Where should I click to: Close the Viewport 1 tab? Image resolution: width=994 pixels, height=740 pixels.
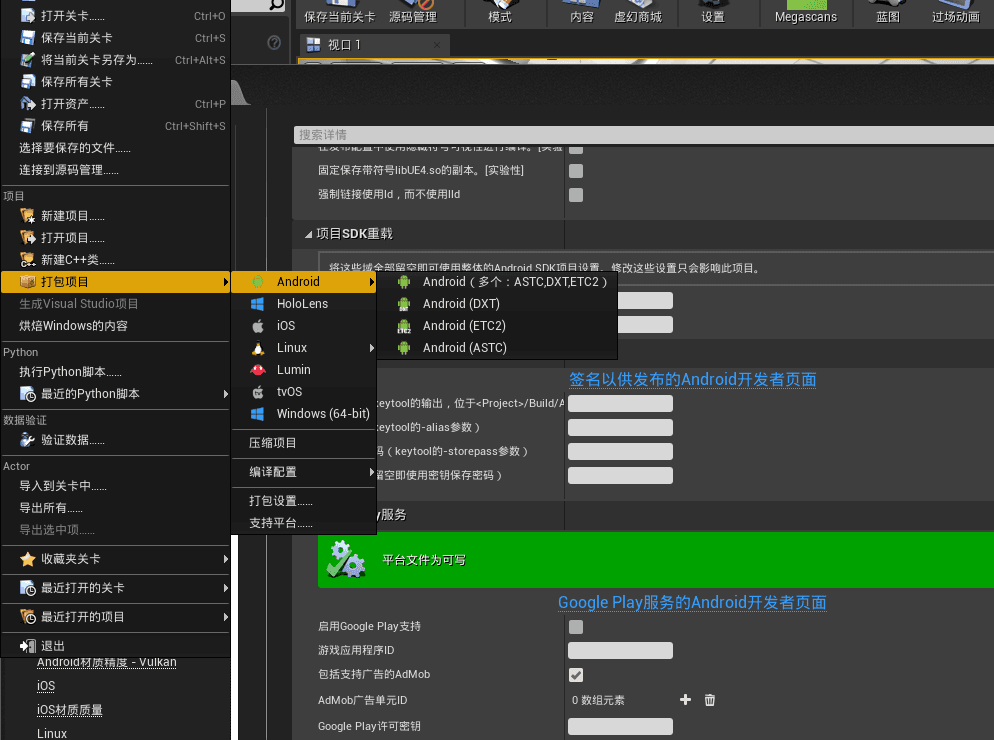point(437,45)
